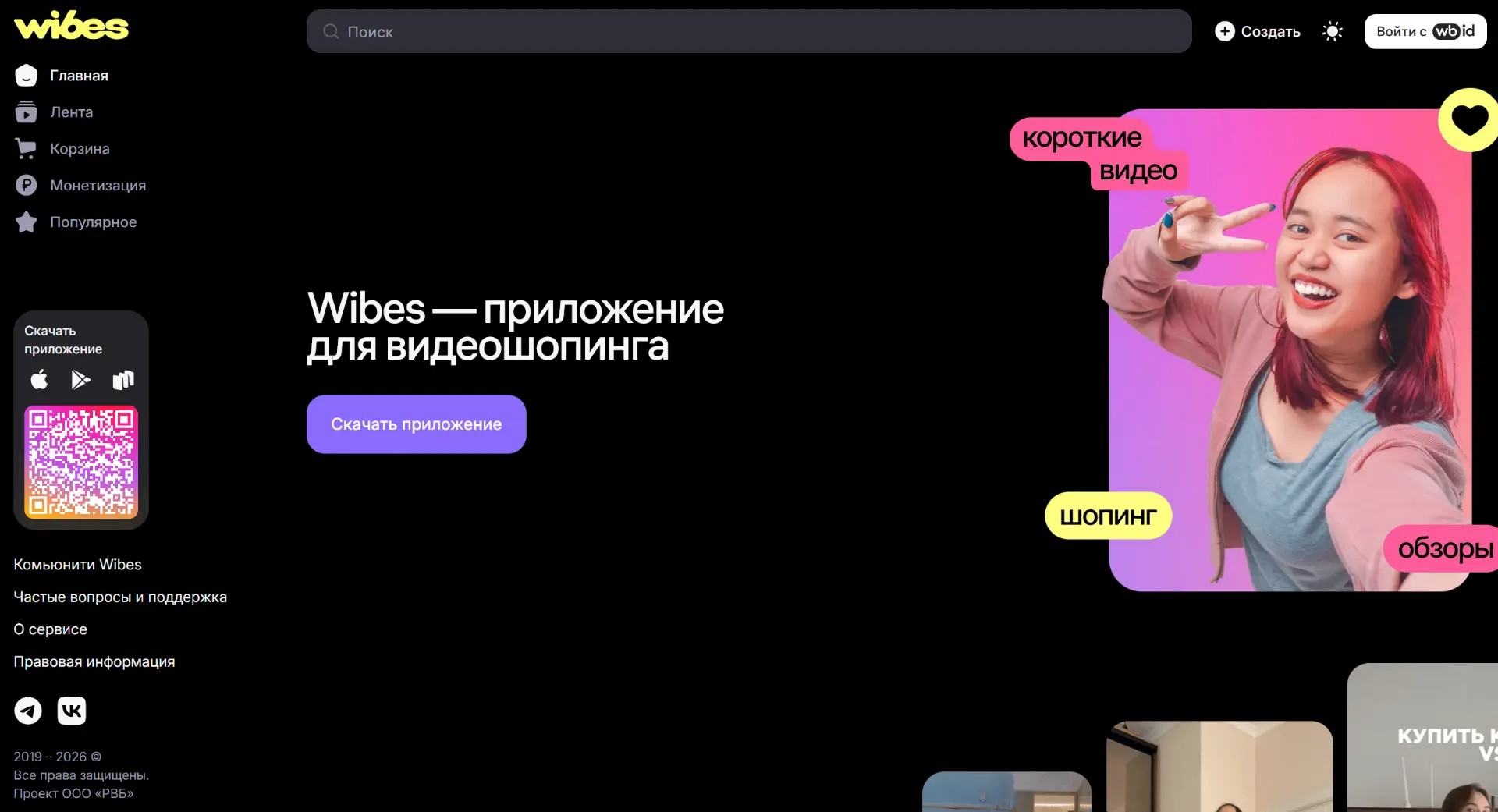Open Главная home icon

click(x=26, y=76)
